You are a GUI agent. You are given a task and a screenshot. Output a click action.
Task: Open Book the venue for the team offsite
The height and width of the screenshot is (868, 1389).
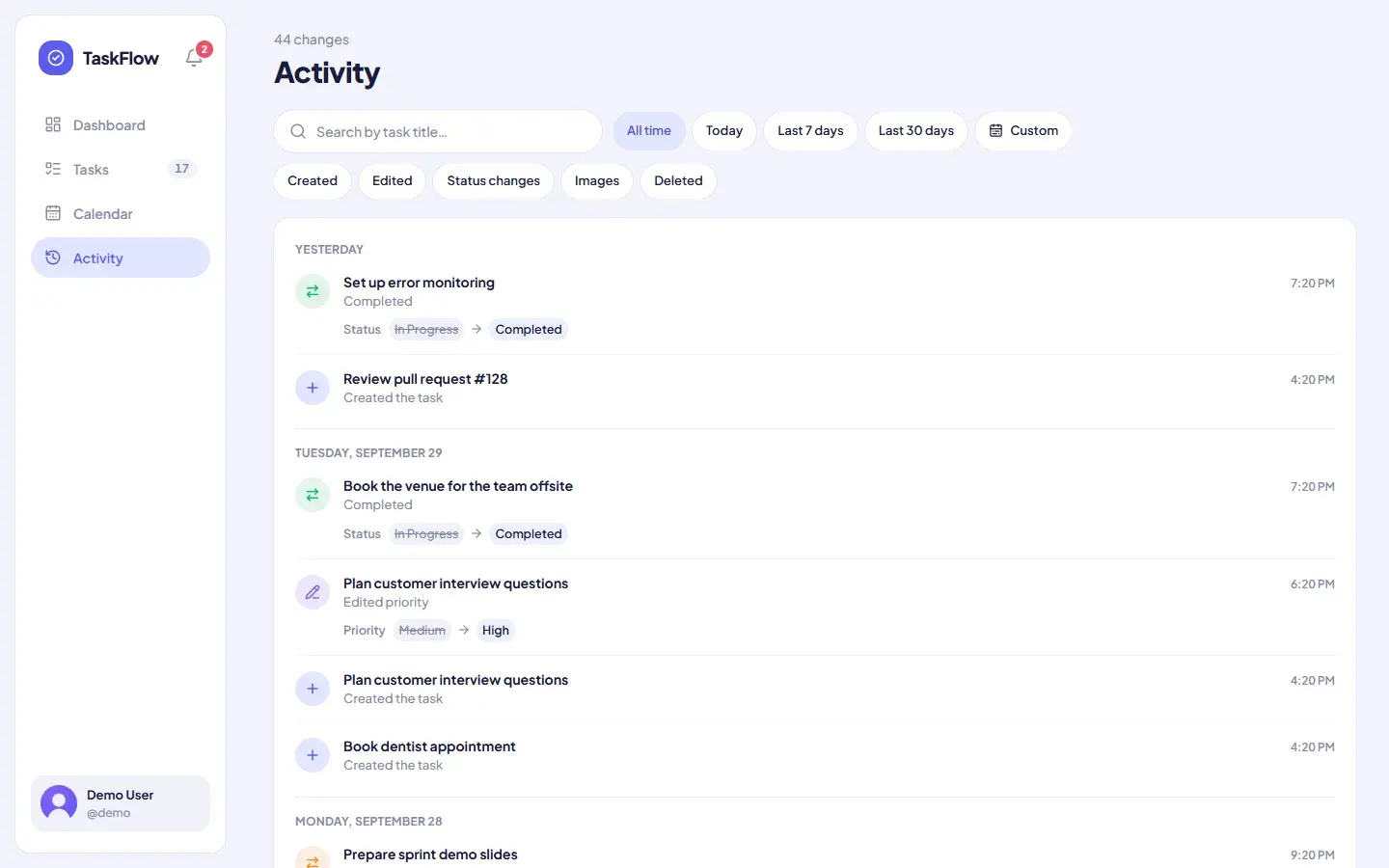coord(458,486)
